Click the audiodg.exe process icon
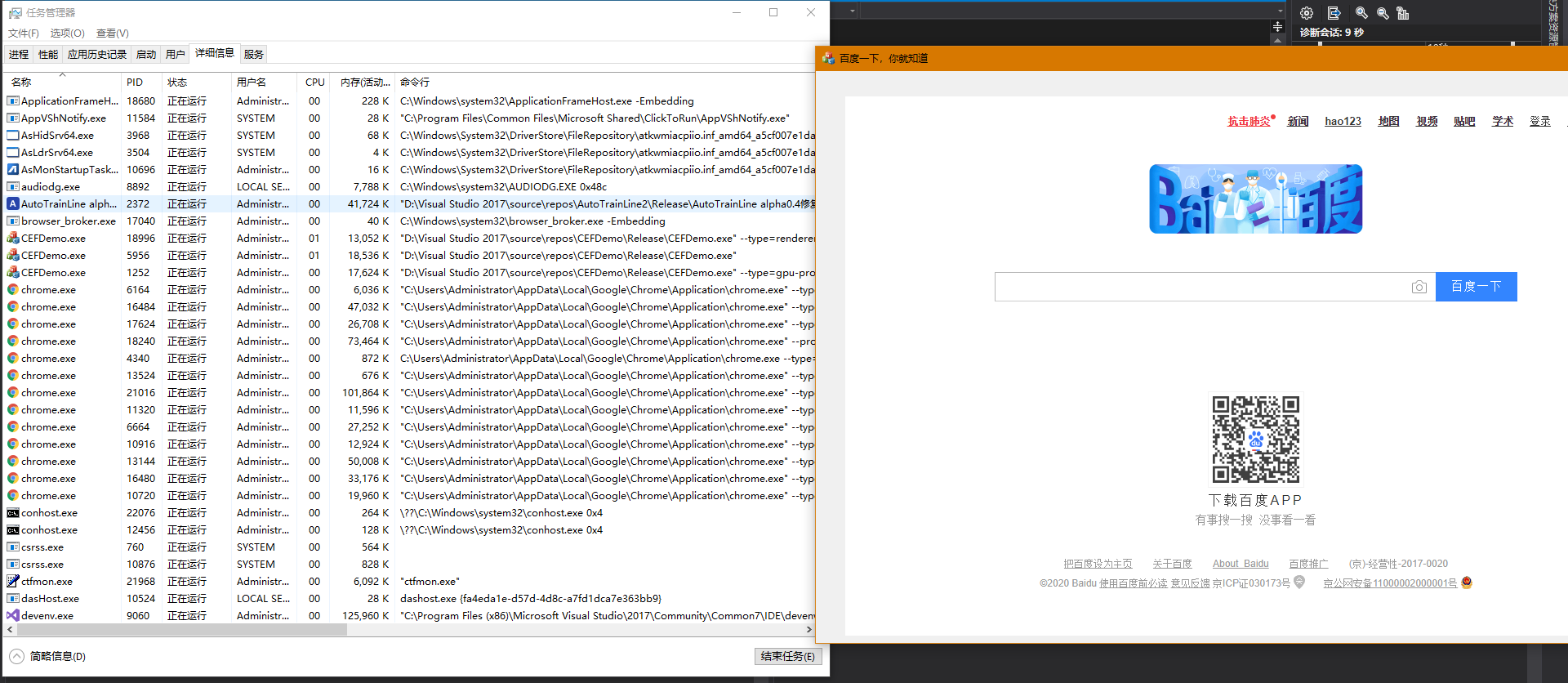The image size is (1568, 683). (x=13, y=186)
